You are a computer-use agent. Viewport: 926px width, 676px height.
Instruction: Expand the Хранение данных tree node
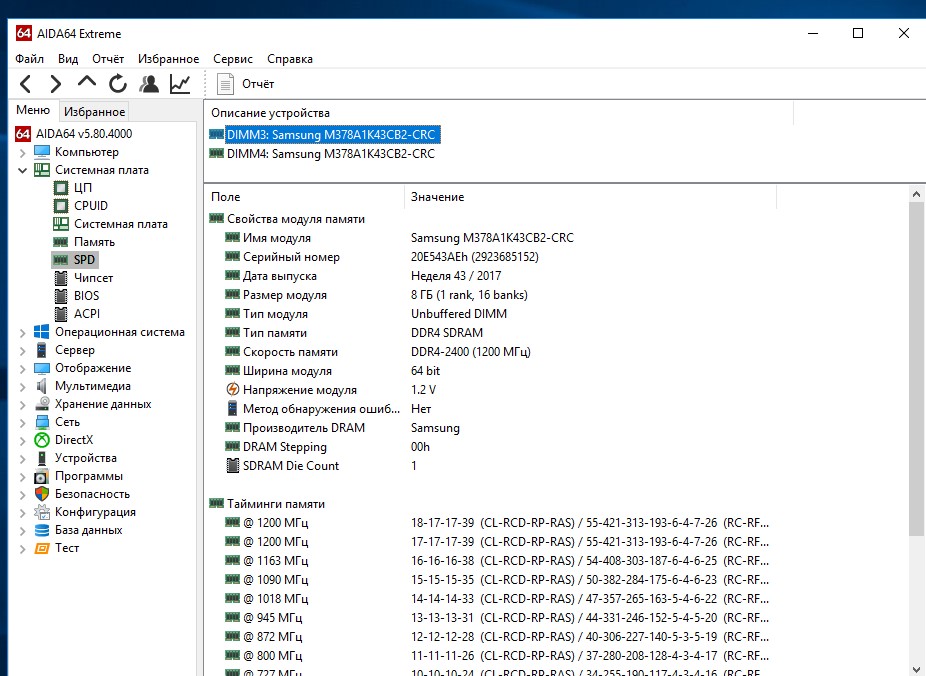pyautogui.click(x=22, y=405)
